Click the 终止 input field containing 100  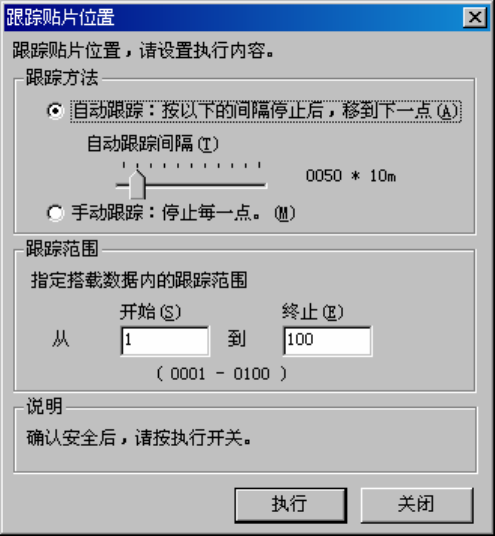(x=327, y=341)
